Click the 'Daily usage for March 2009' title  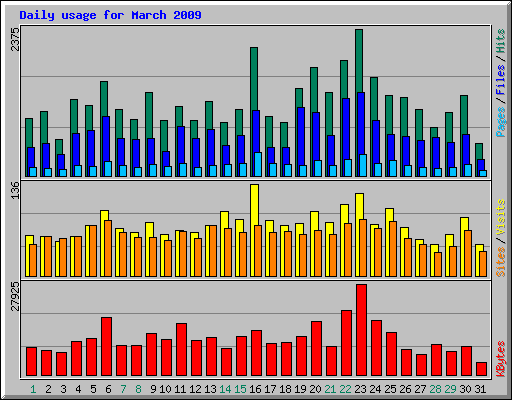(110, 15)
